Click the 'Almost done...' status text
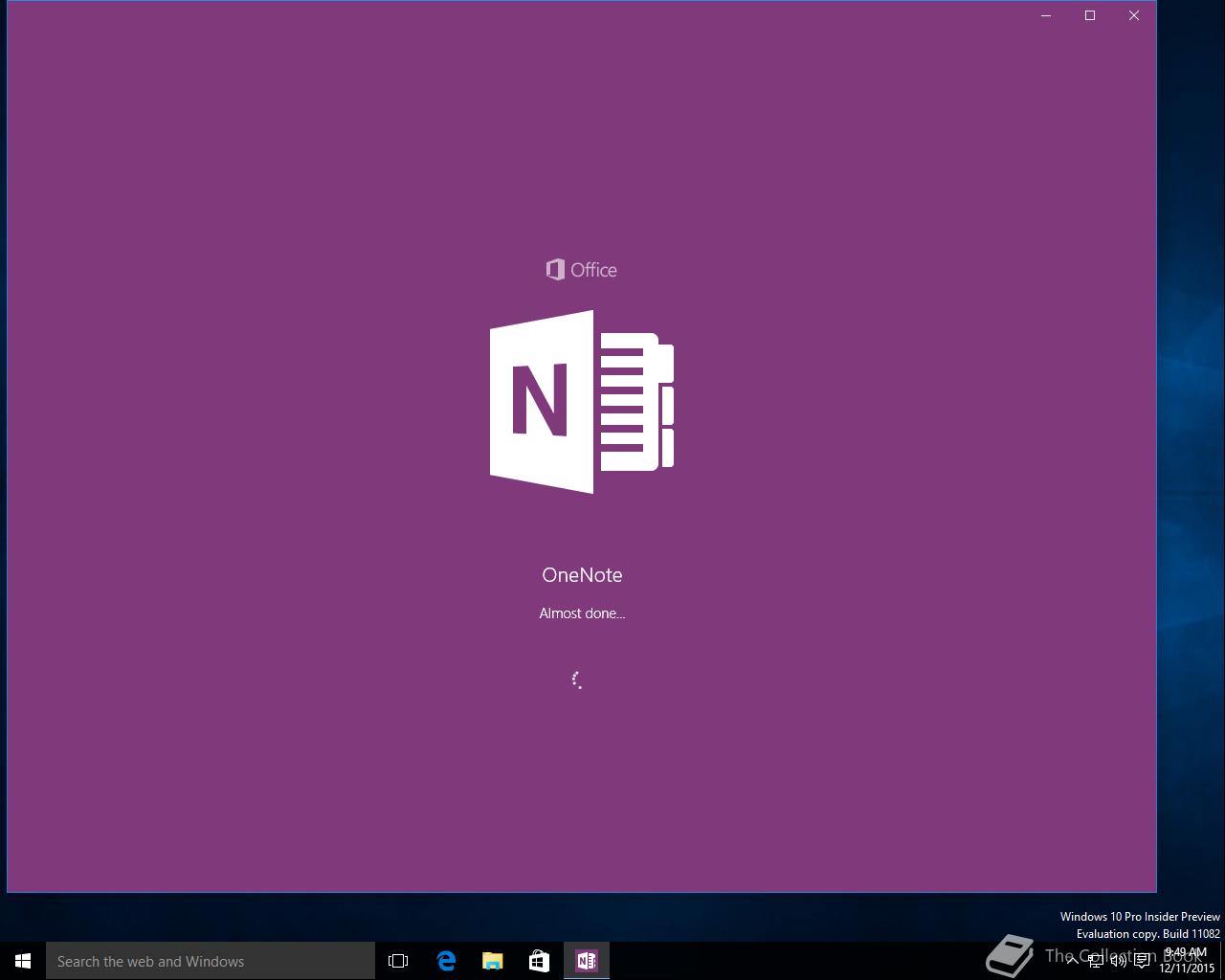This screenshot has height=980, width=1225. coord(582,613)
